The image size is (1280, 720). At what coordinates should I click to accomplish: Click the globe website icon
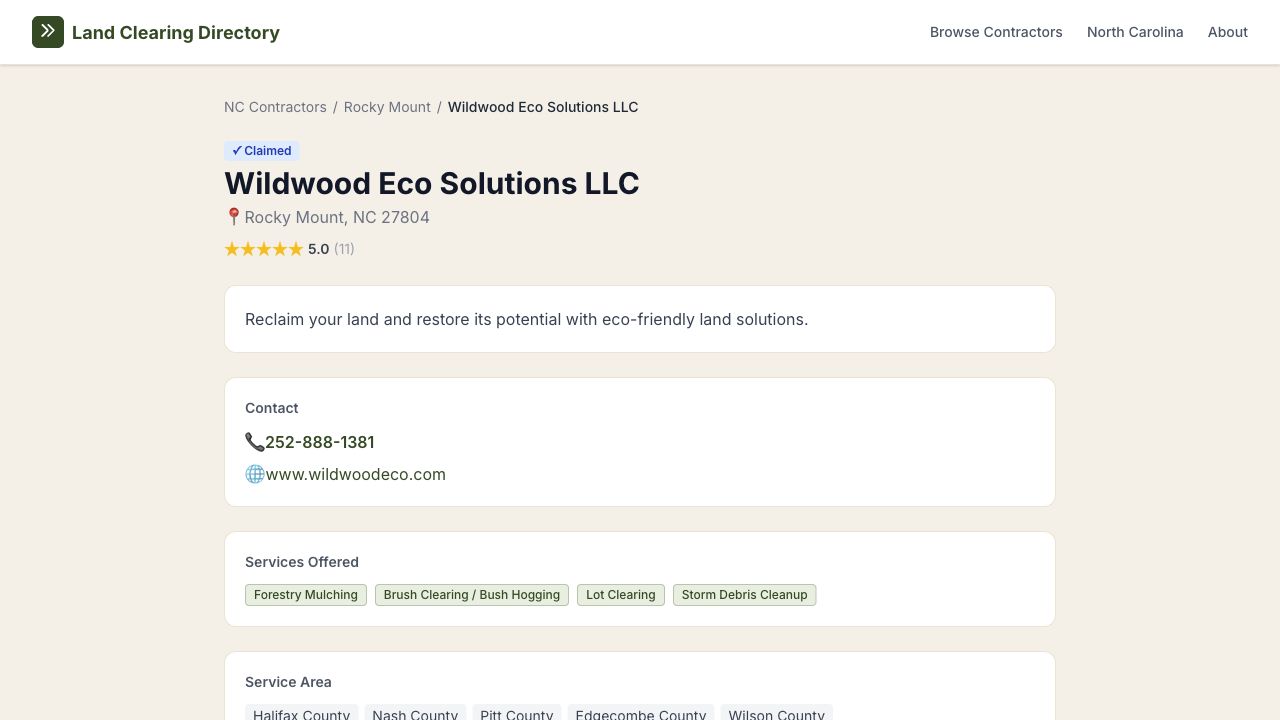click(x=255, y=474)
